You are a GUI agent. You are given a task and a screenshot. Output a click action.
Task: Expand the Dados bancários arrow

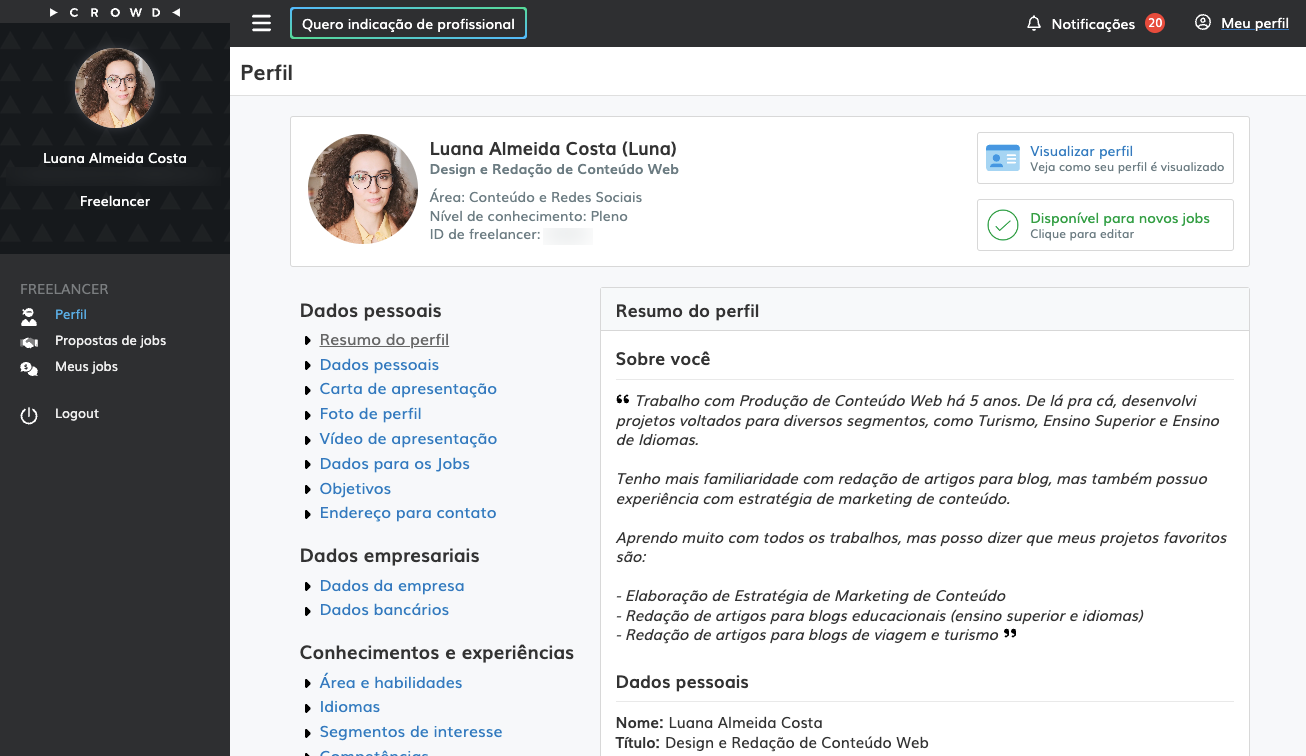[308, 611]
